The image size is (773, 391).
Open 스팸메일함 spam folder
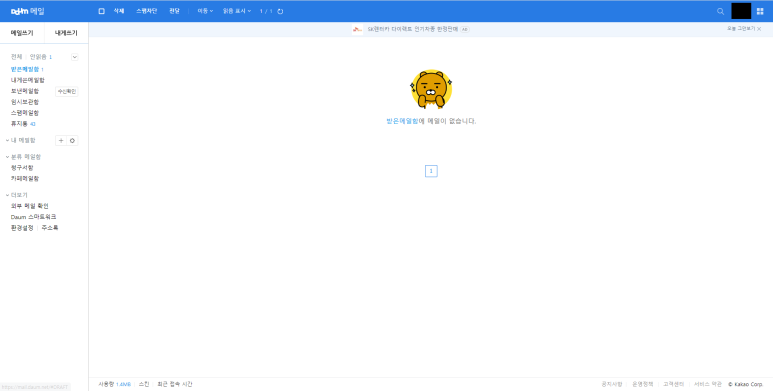[25, 113]
